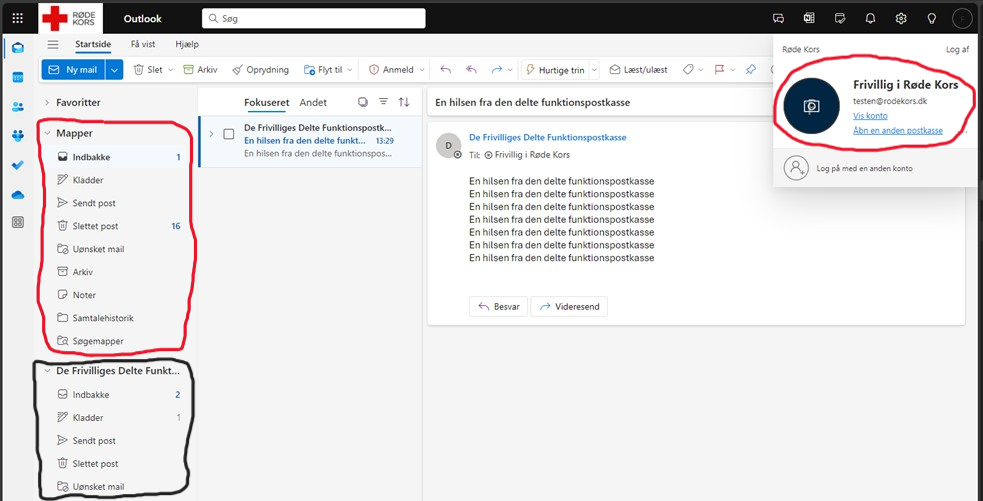Select all messages icon in list header
Image resolution: width=983 pixels, height=501 pixels.
[x=362, y=102]
